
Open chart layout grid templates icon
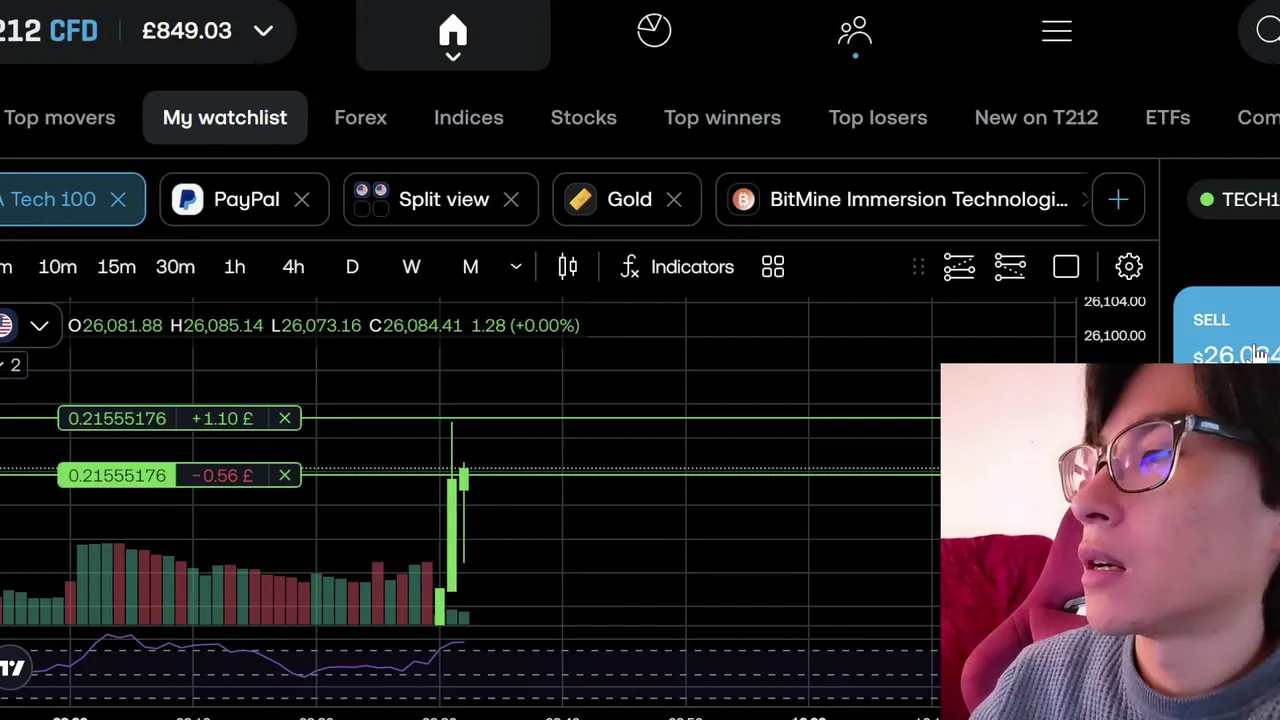click(x=773, y=267)
